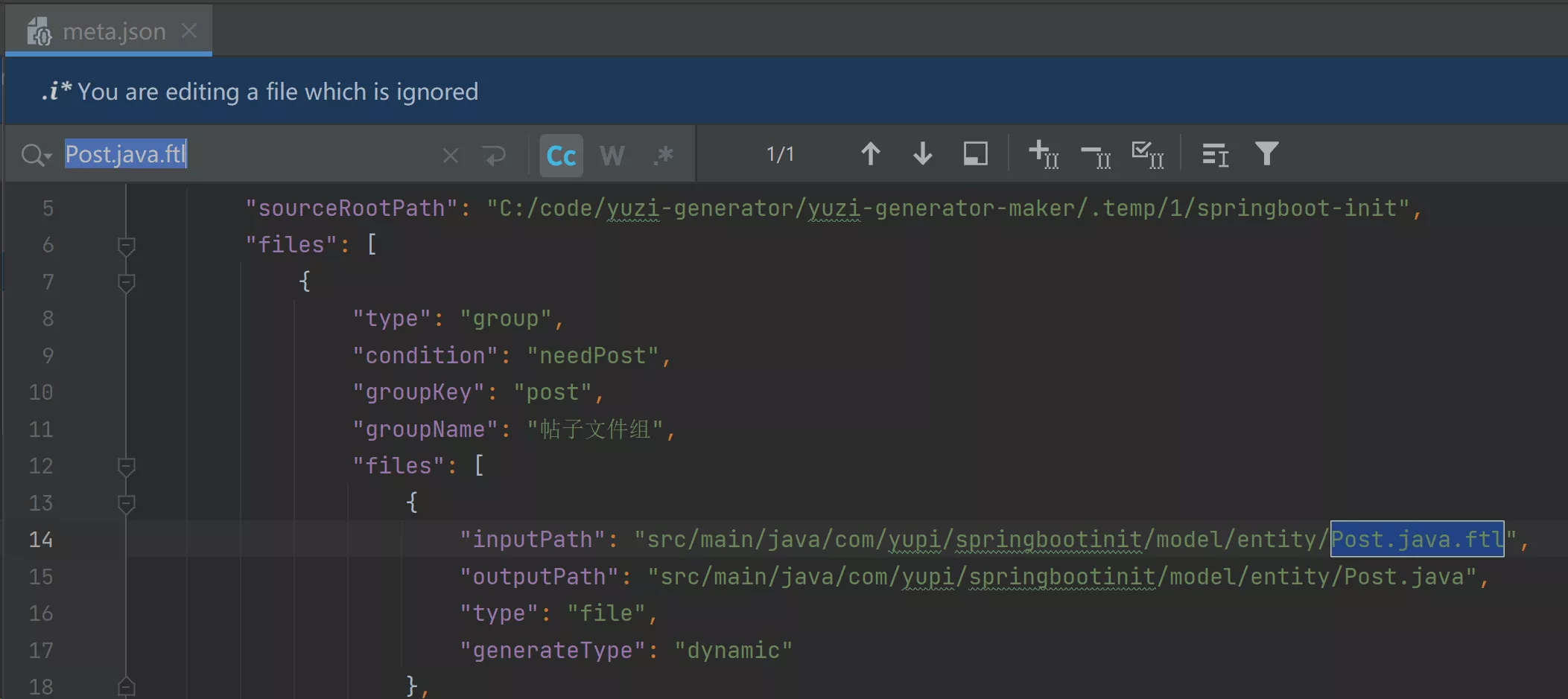Image resolution: width=1568 pixels, height=699 pixels.
Task: Switch to the meta.json tab
Action: pos(113,31)
